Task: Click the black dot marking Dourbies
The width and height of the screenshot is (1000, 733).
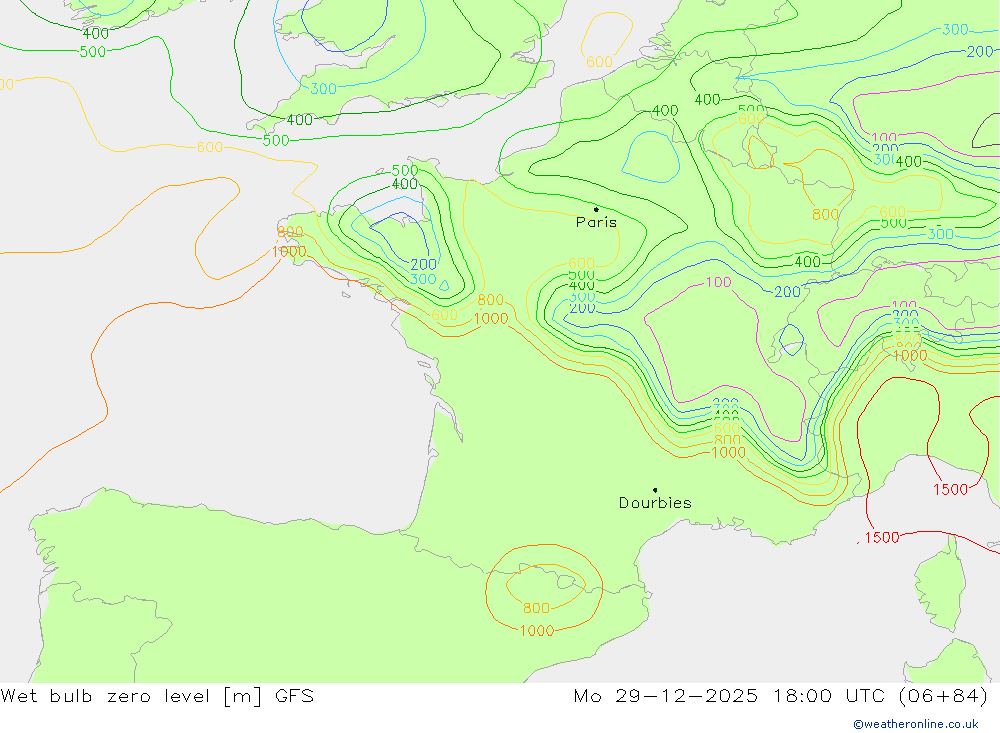Action: [655, 490]
